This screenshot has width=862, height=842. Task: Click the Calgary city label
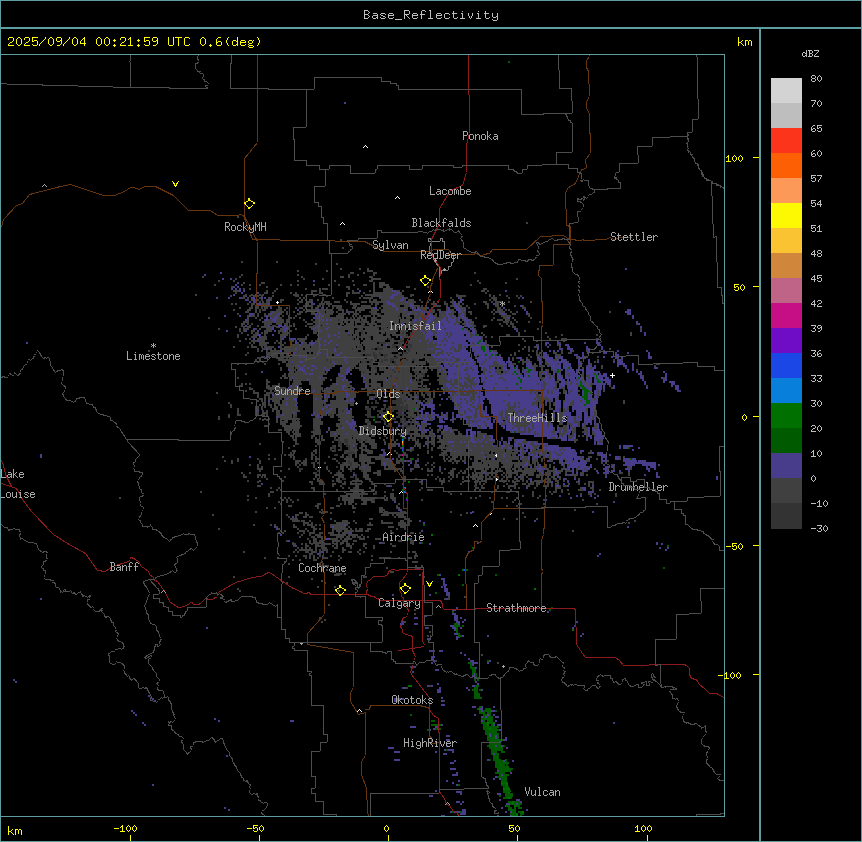(x=399, y=603)
